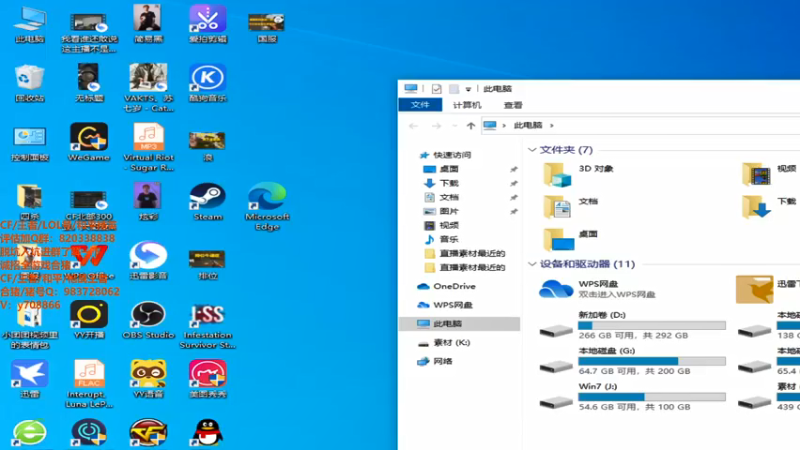Switch to the 计算机 ribbon tab
Viewport: 800px width, 450px height.
[467, 105]
